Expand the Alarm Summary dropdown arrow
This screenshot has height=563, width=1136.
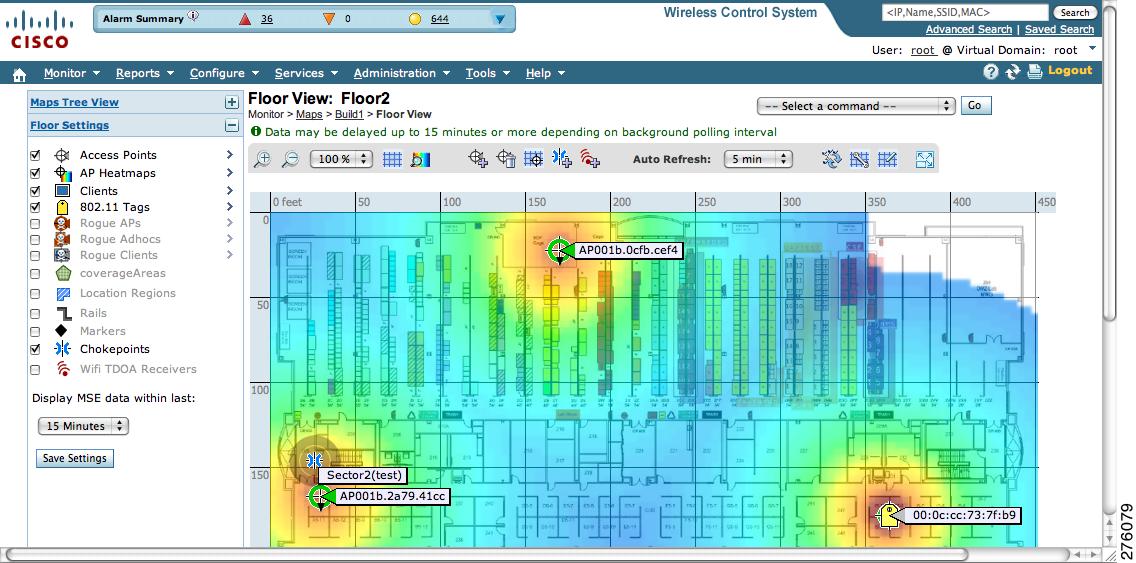click(499, 20)
